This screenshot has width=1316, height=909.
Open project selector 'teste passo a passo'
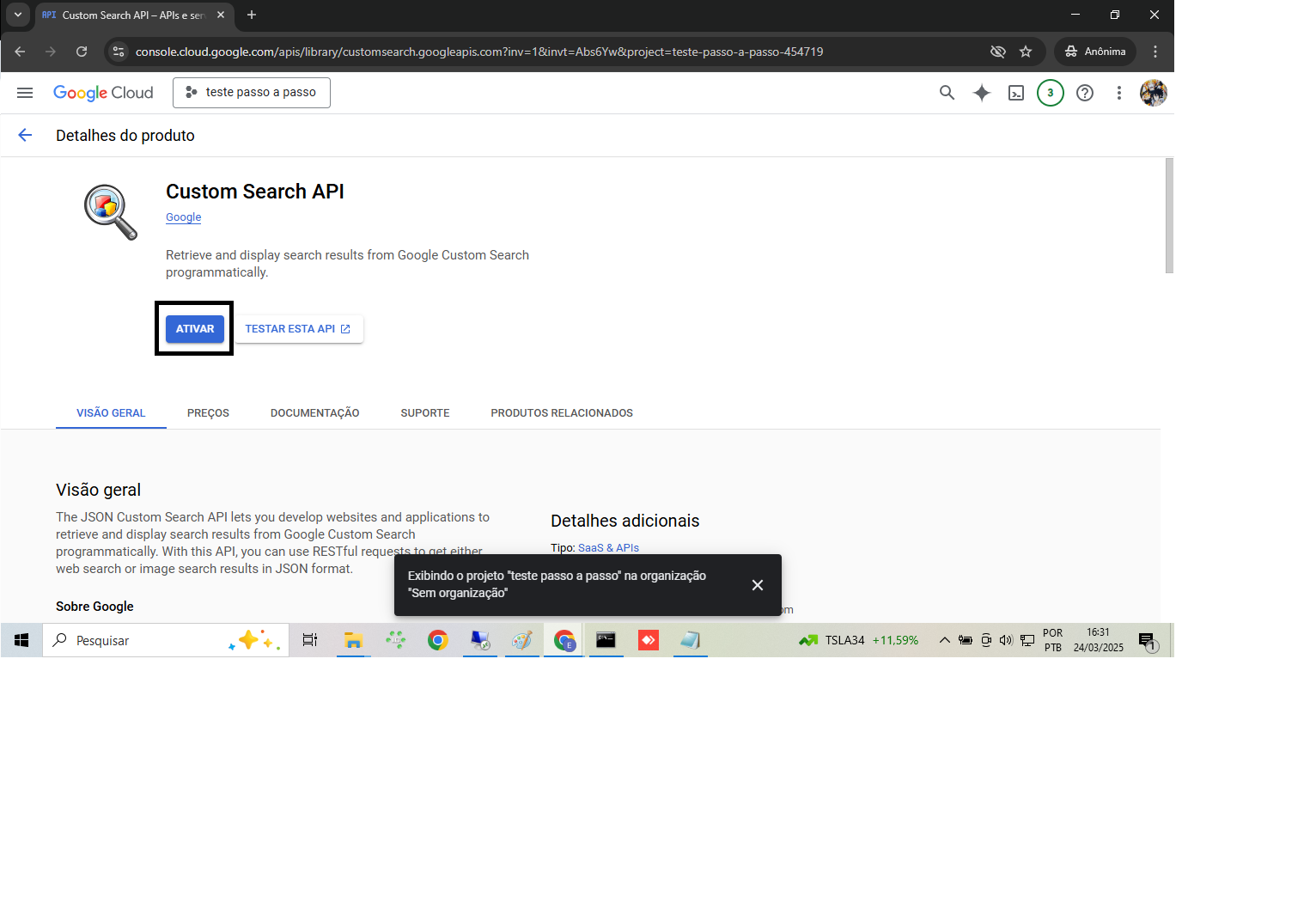[252, 93]
